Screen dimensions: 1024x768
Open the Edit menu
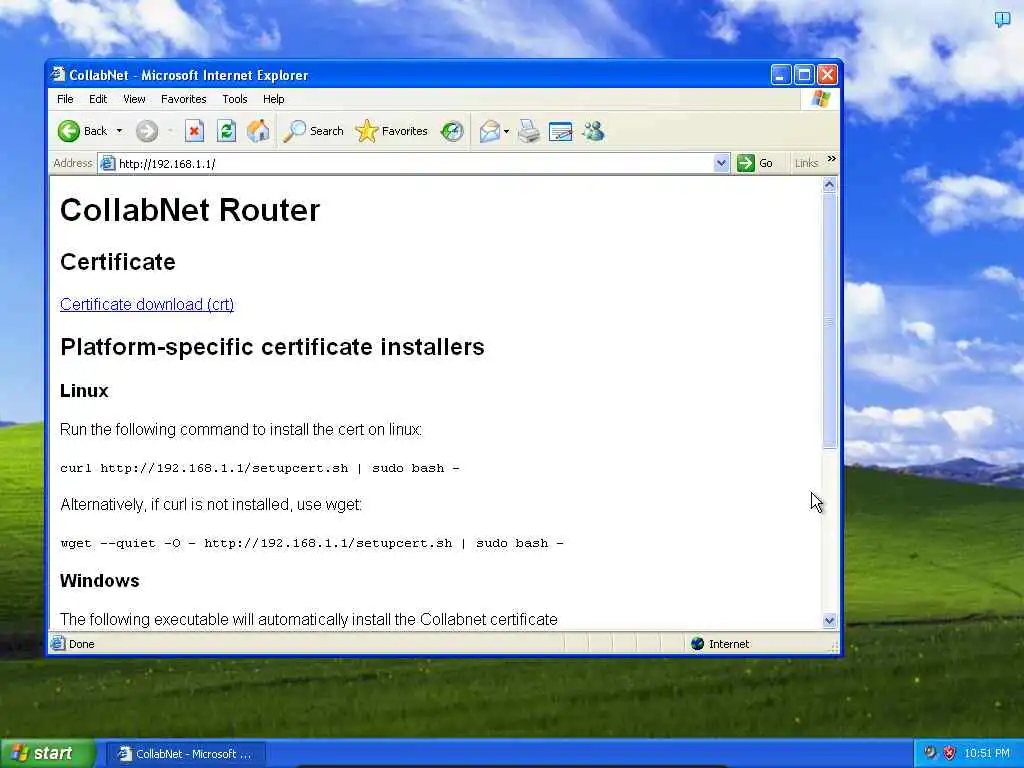click(98, 99)
